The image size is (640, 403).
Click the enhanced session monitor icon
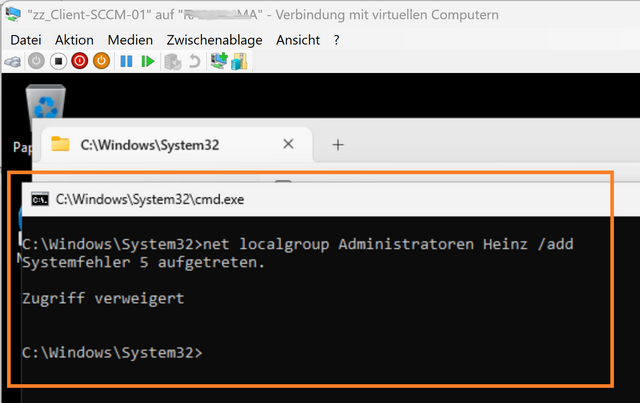tap(219, 61)
